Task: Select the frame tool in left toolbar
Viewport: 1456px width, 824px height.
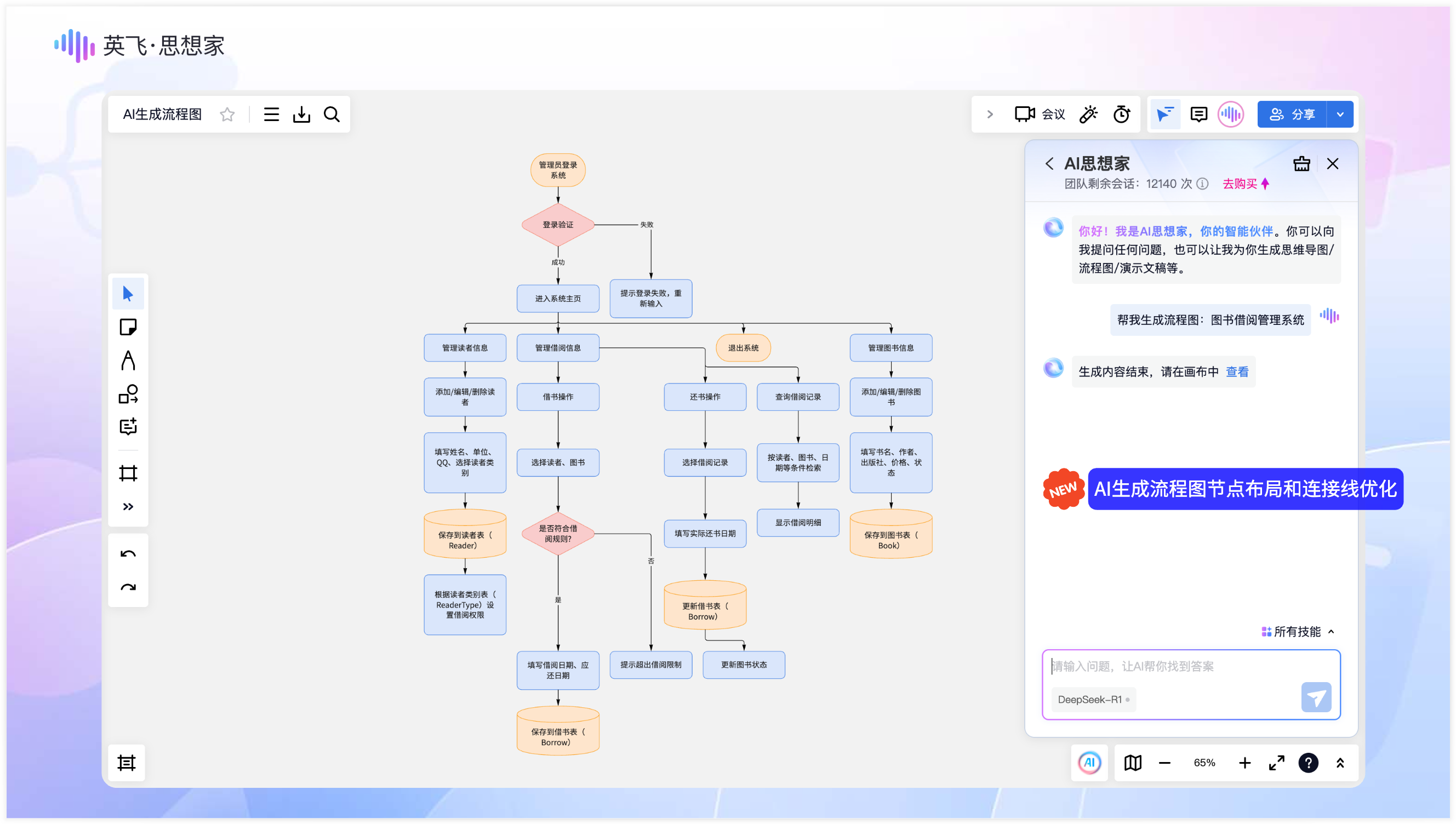Action: coord(128,473)
